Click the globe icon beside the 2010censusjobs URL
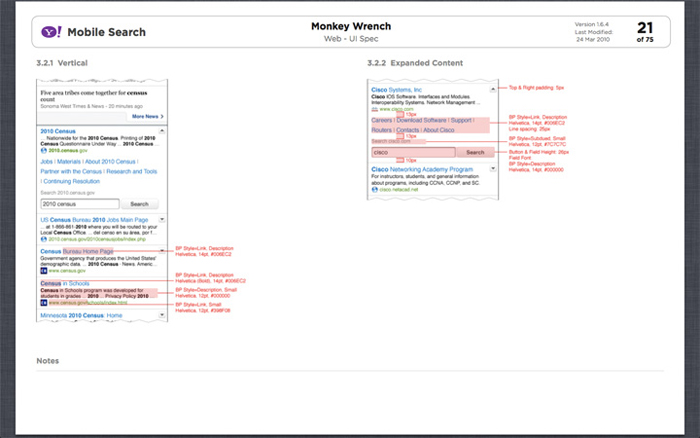 pyautogui.click(x=44, y=239)
